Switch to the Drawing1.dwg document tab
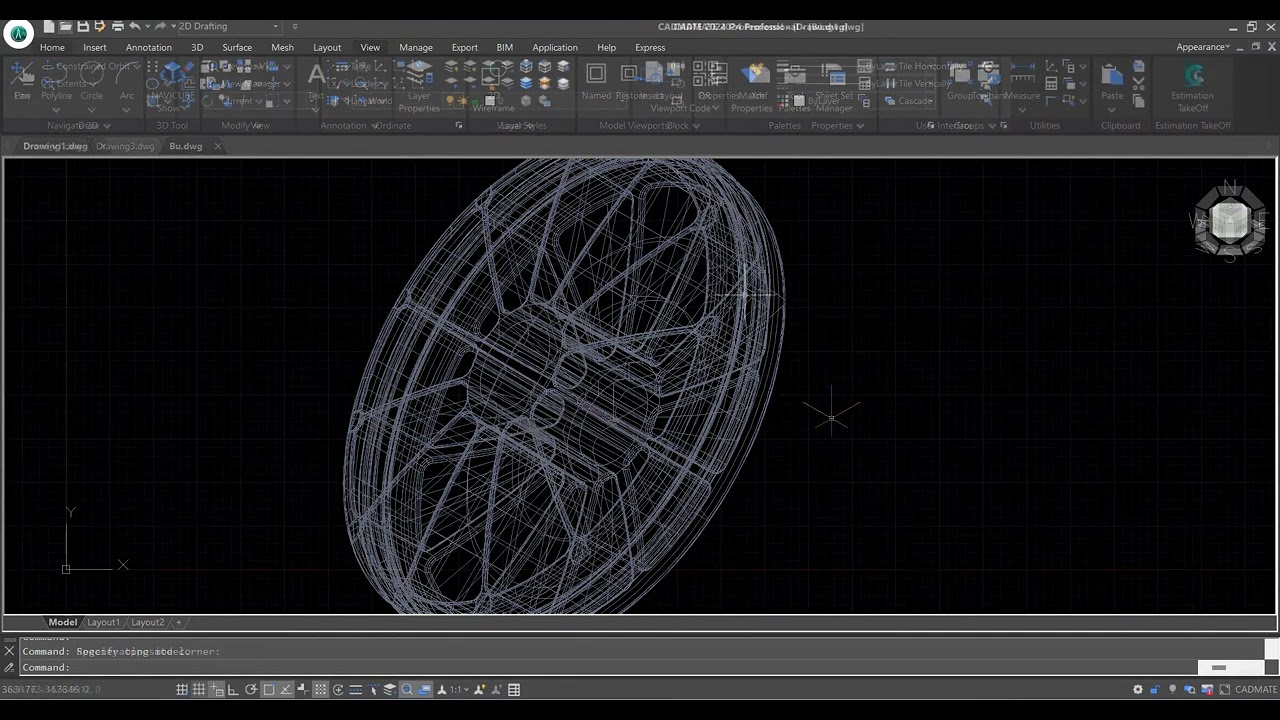Viewport: 1280px width, 720px height. [55, 146]
